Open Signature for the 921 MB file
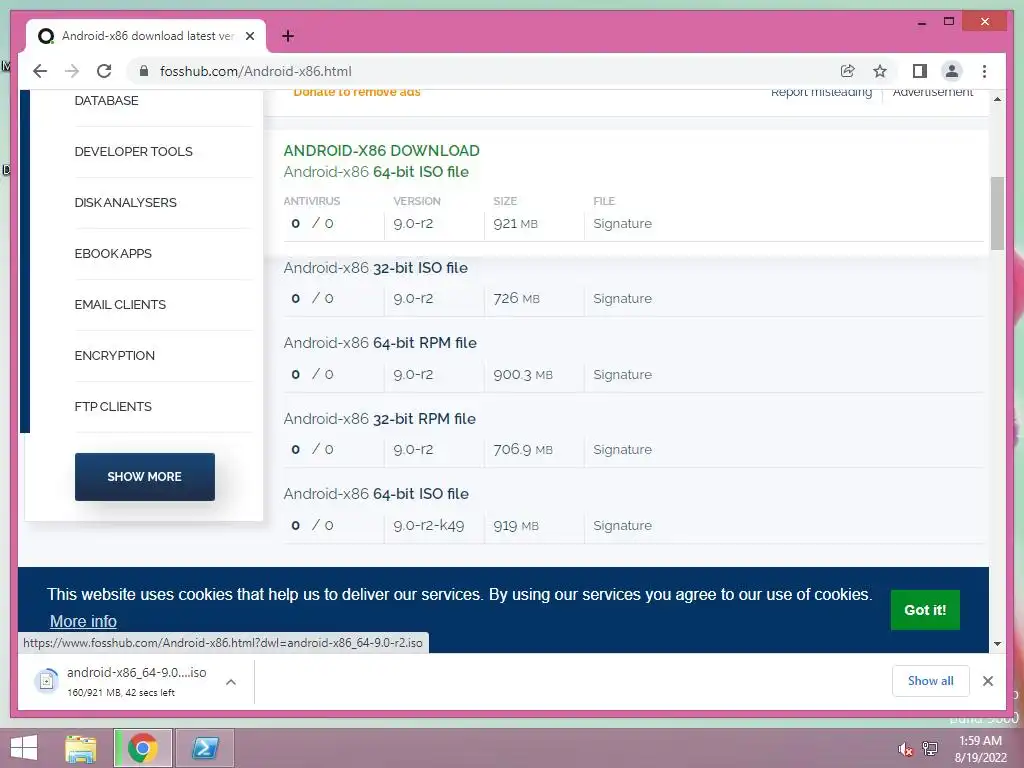Screen dimensions: 1024x768 pyautogui.click(x=622, y=223)
